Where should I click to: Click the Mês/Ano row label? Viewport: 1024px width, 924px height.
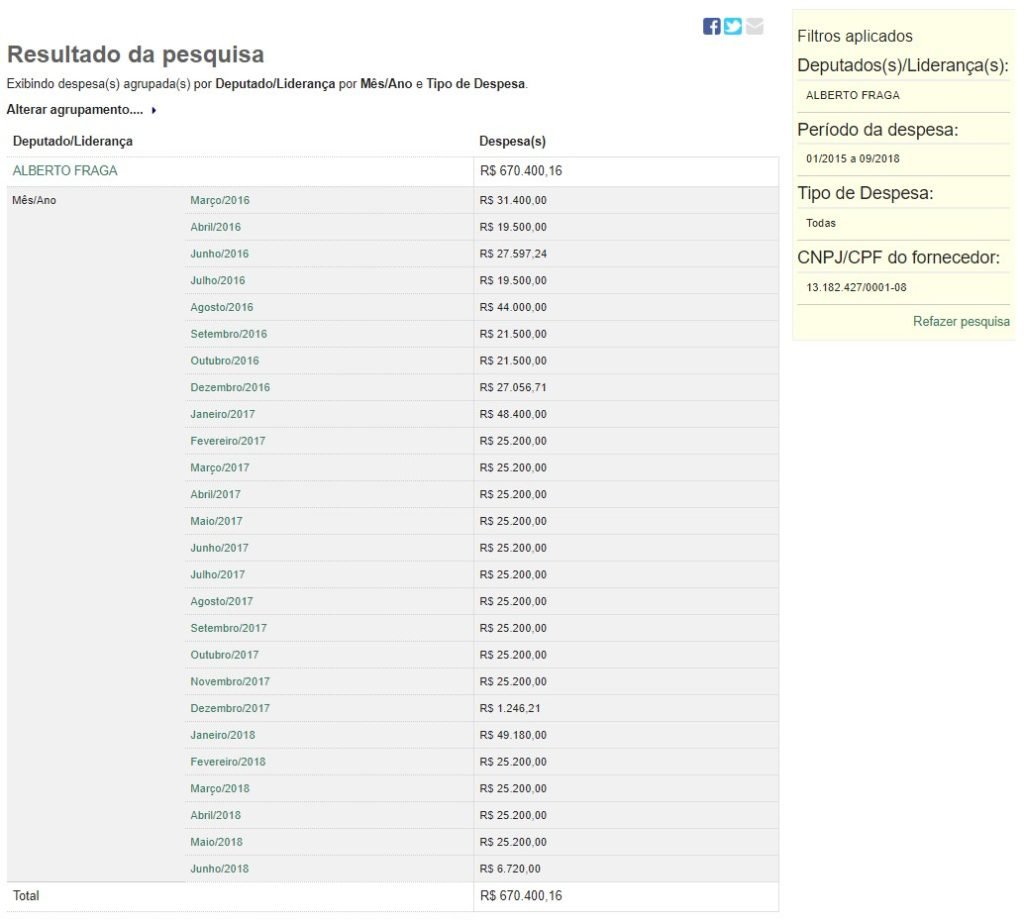pyautogui.click(x=34, y=200)
